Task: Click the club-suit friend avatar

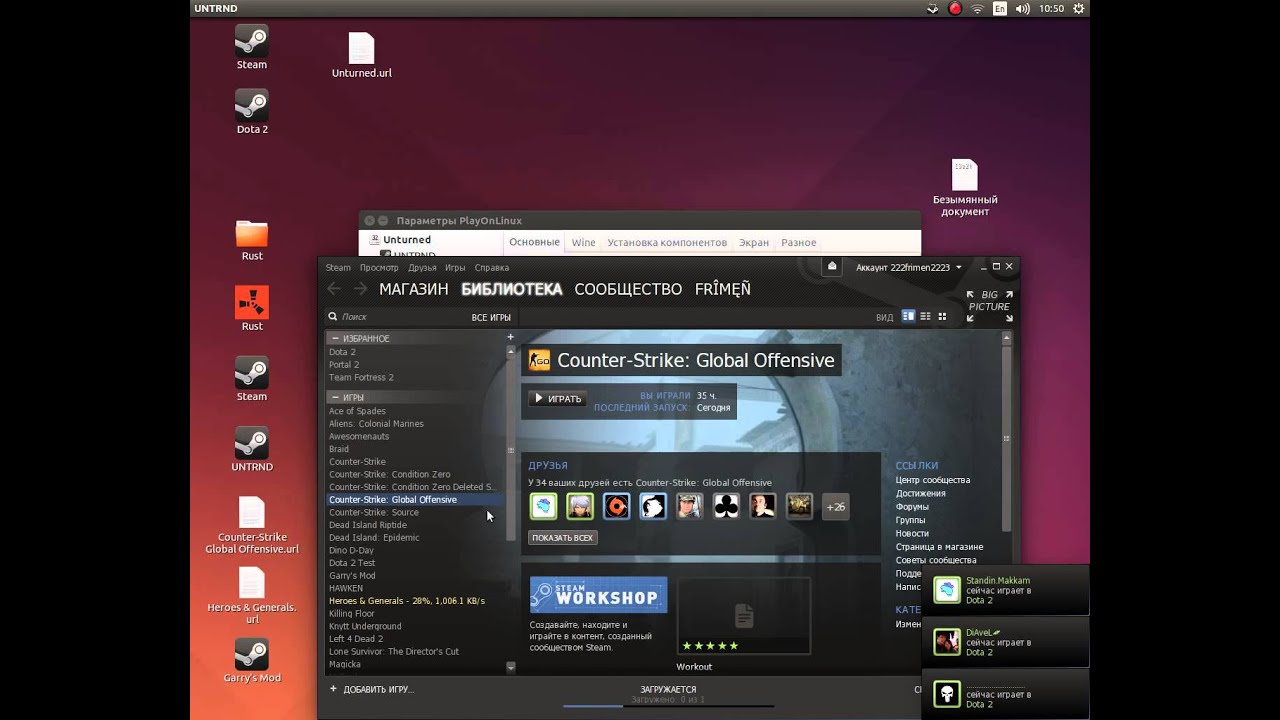Action: point(726,506)
